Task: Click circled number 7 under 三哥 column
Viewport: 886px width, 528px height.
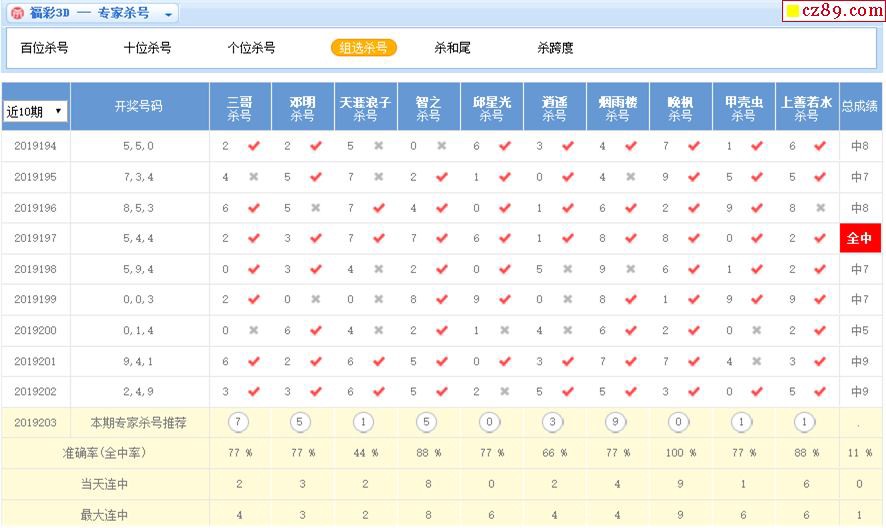Action: click(237, 422)
